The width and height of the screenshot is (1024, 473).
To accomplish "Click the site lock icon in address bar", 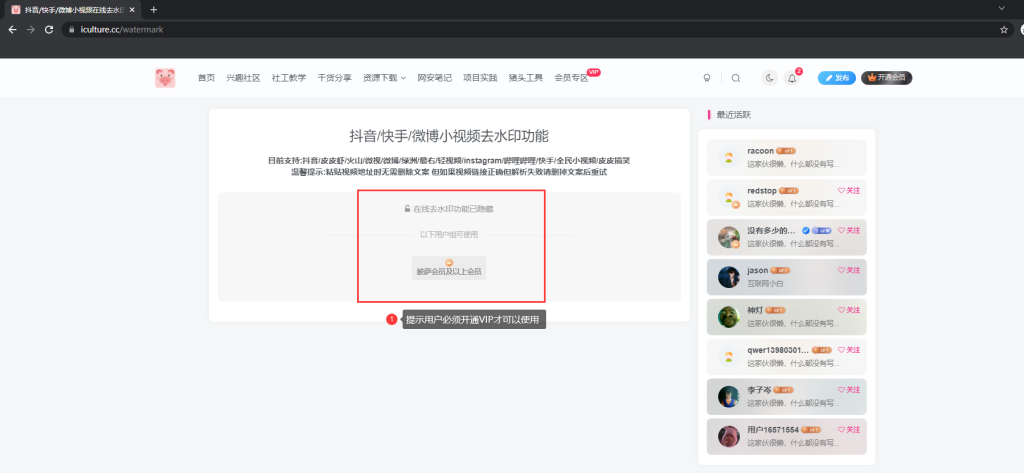I will 72,29.
